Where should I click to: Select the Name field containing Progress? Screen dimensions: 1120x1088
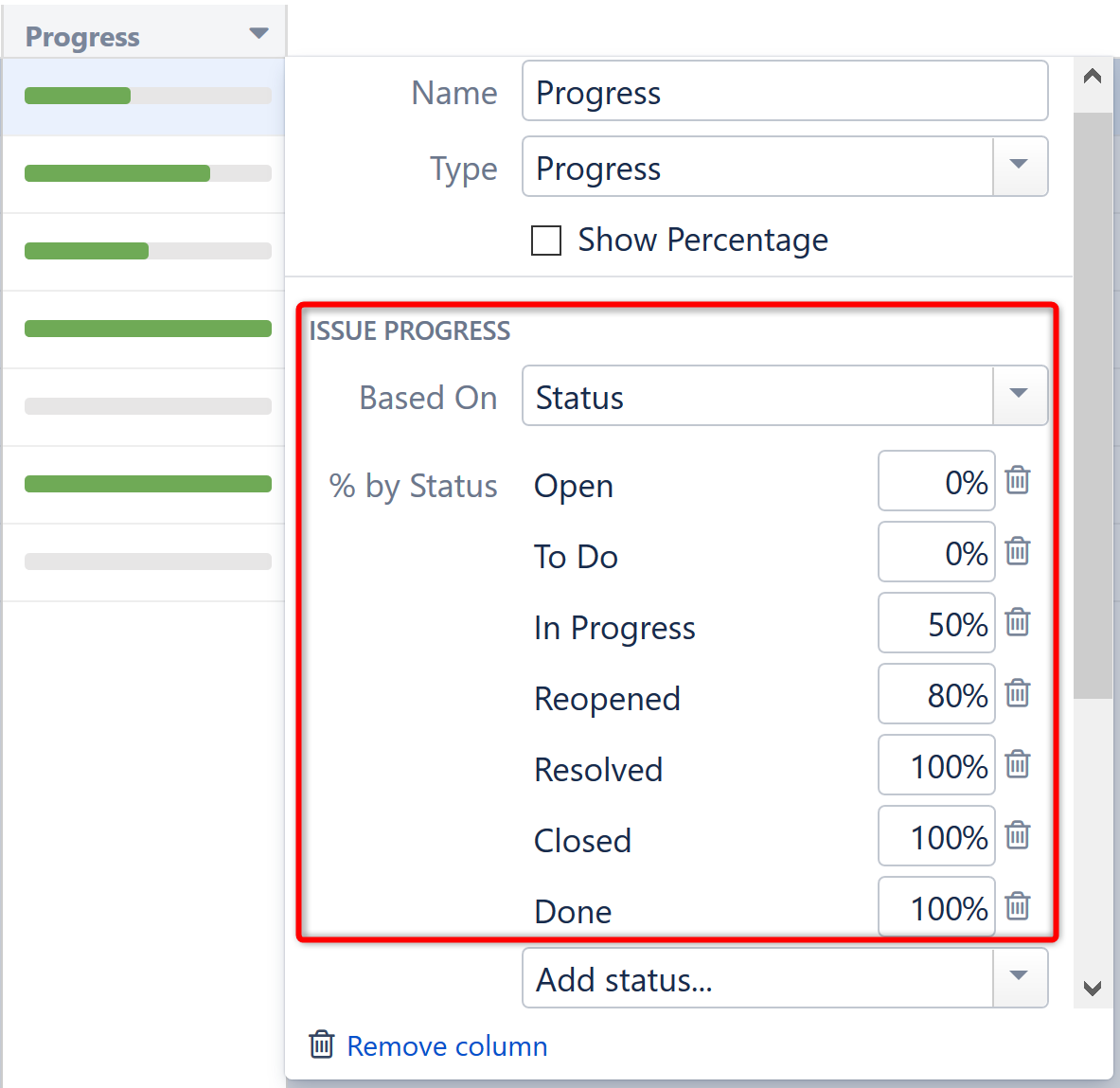click(784, 91)
